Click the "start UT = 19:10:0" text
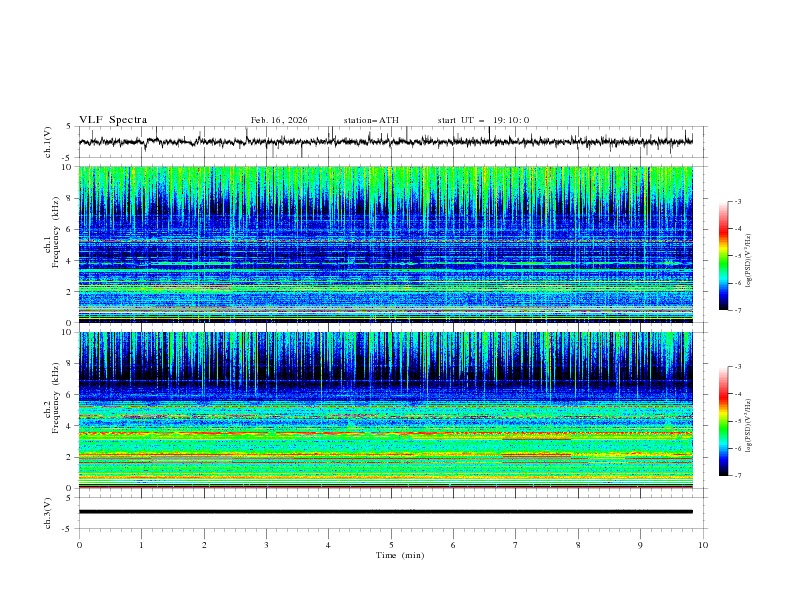Screen dimensions: 792x612 click(x=483, y=120)
